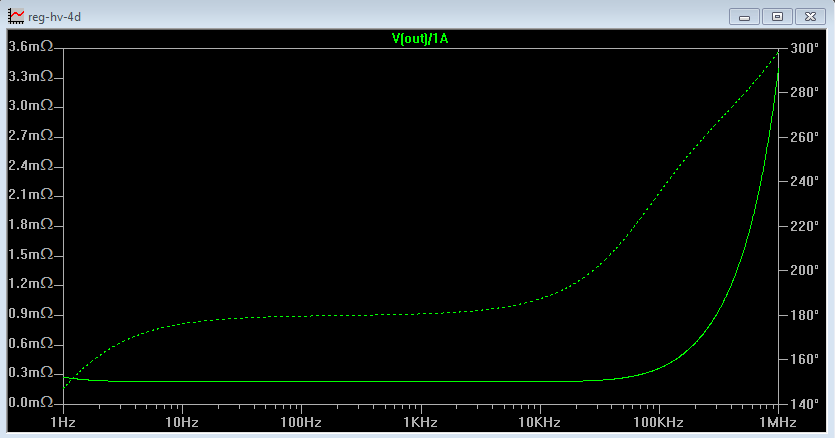The width and height of the screenshot is (835, 438).
Task: Click the 1.5mΩ left axis label
Action: tap(31, 254)
